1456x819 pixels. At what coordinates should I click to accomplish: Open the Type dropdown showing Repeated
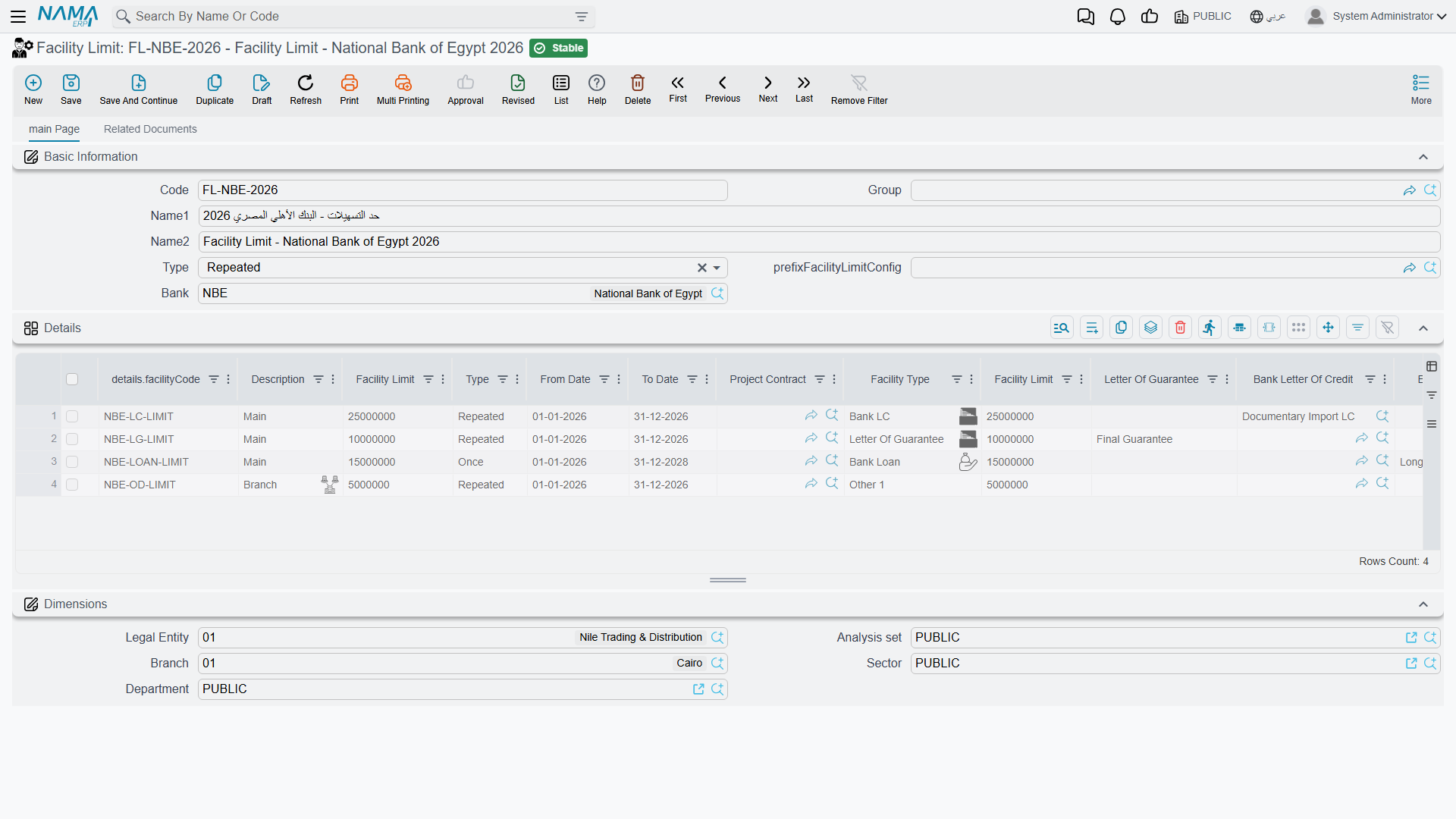[x=717, y=268]
